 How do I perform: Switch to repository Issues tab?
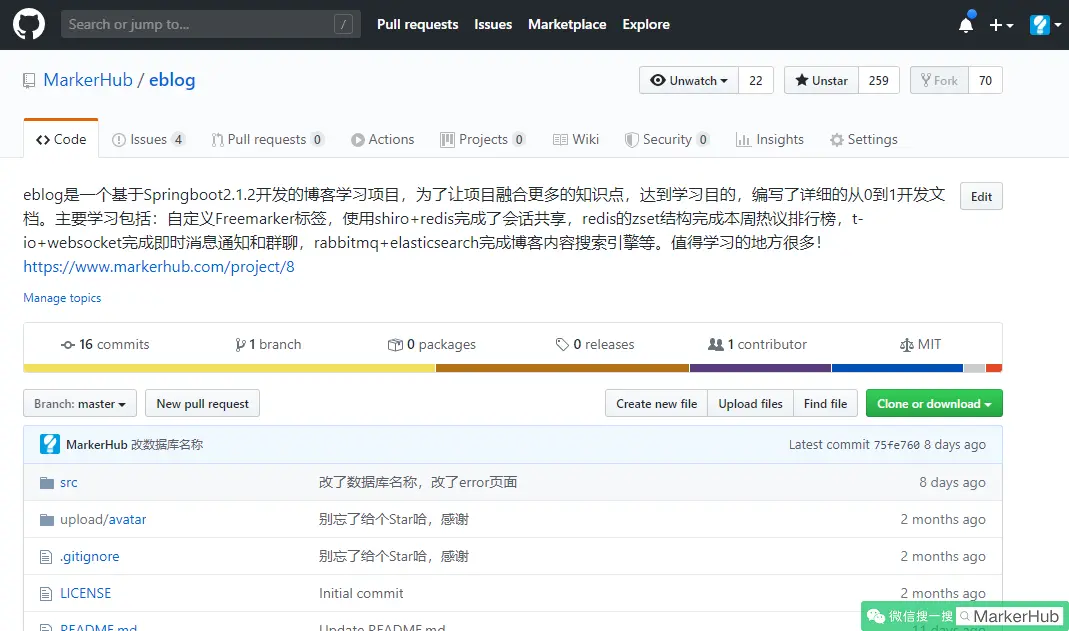coord(148,139)
